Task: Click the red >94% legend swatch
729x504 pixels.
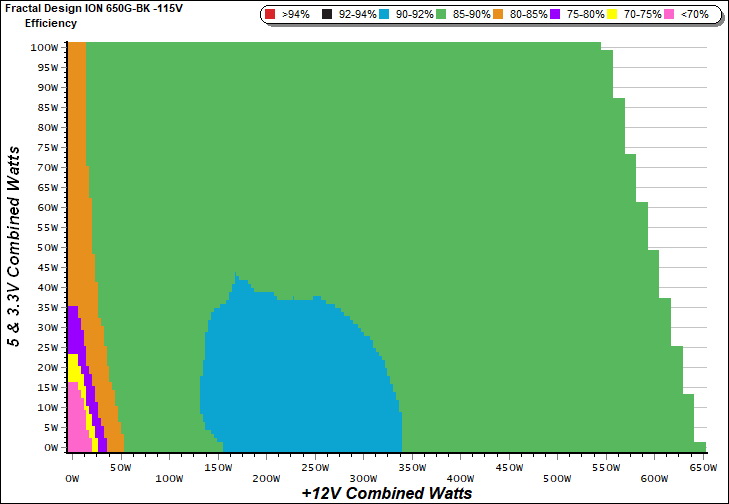Action: pyautogui.click(x=271, y=15)
